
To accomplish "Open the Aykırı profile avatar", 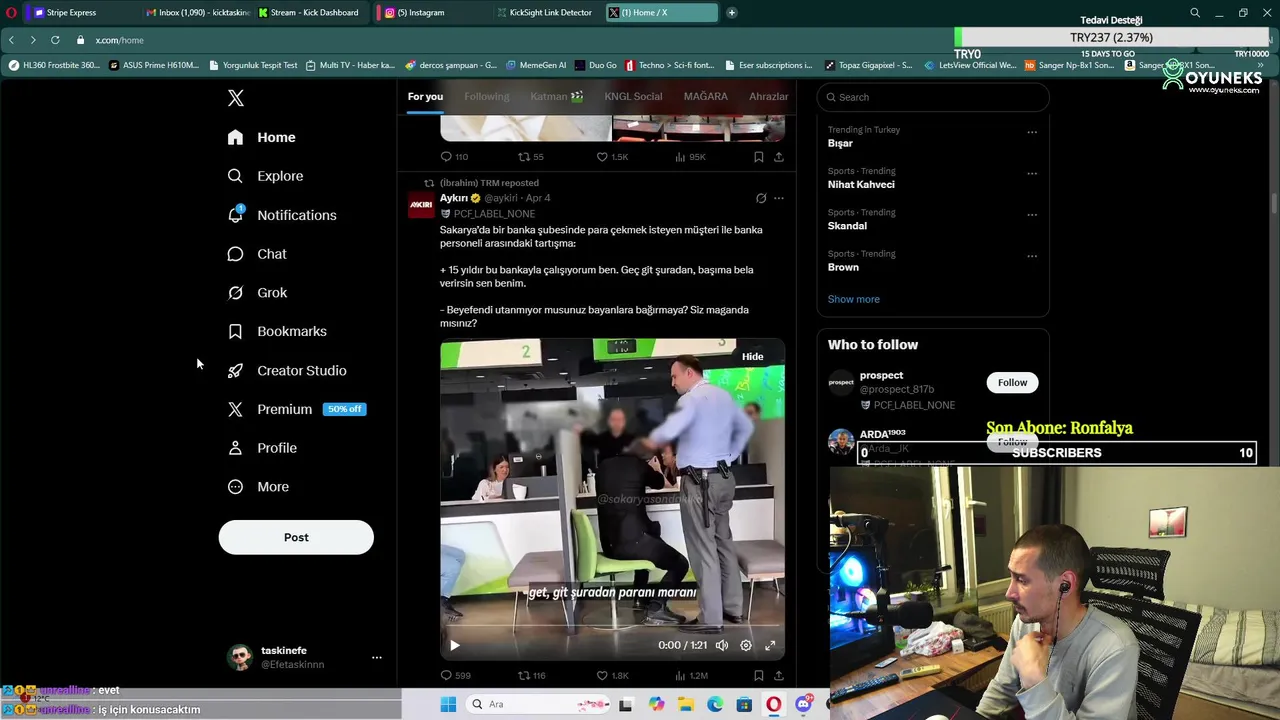I will [x=421, y=205].
